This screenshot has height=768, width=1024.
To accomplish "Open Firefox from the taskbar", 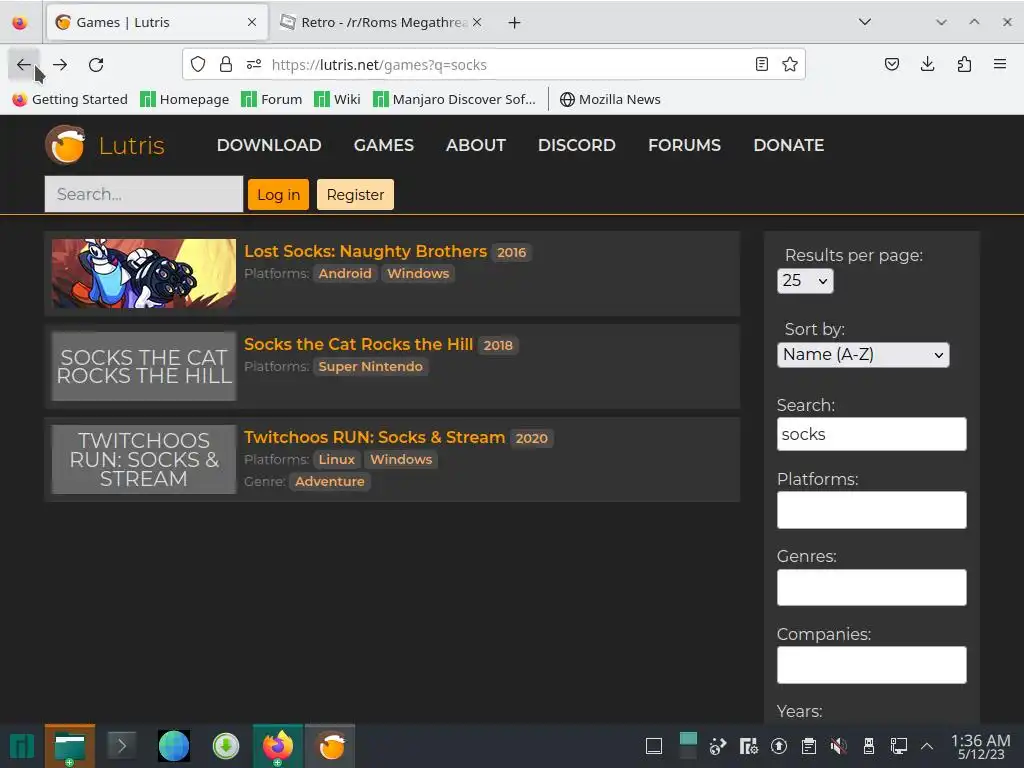I will 278,746.
